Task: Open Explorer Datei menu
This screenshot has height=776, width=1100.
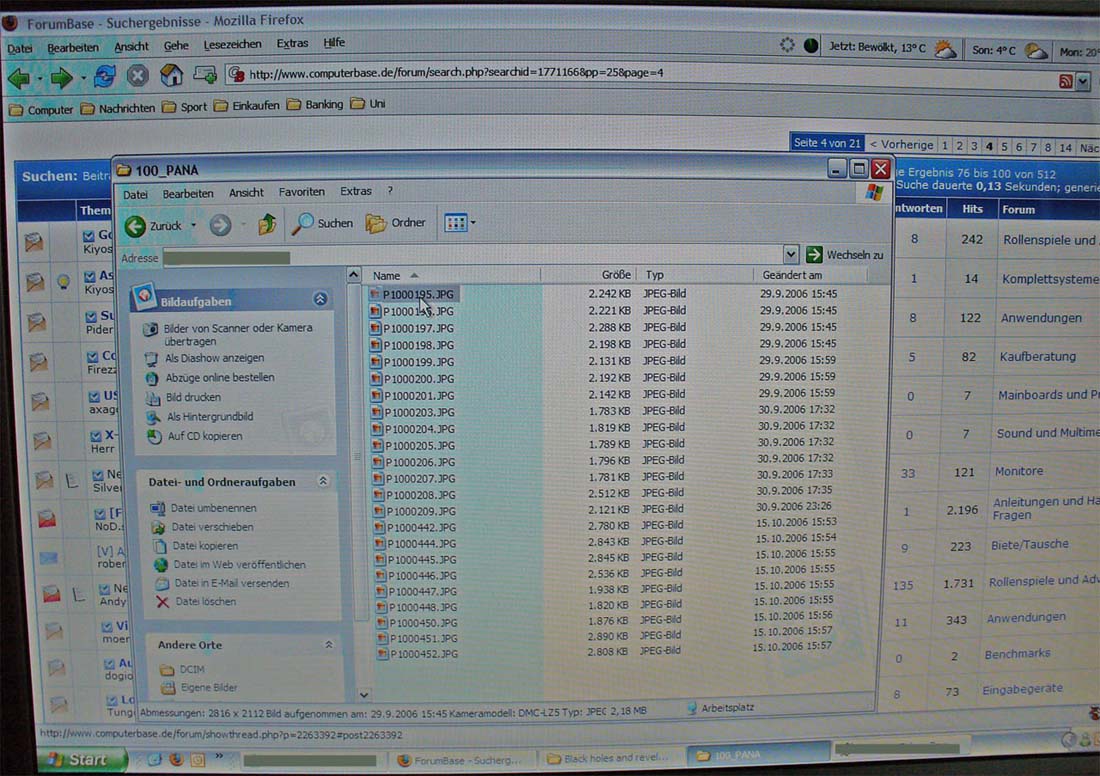Action: click(x=135, y=194)
